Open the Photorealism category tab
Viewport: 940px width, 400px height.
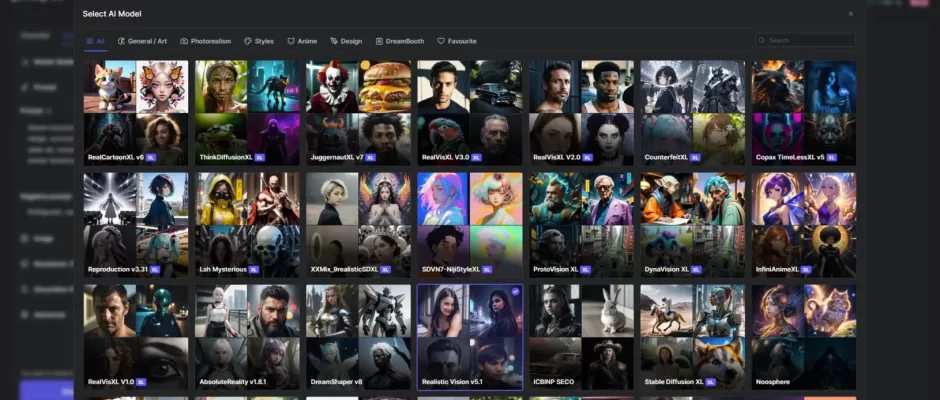click(x=206, y=41)
